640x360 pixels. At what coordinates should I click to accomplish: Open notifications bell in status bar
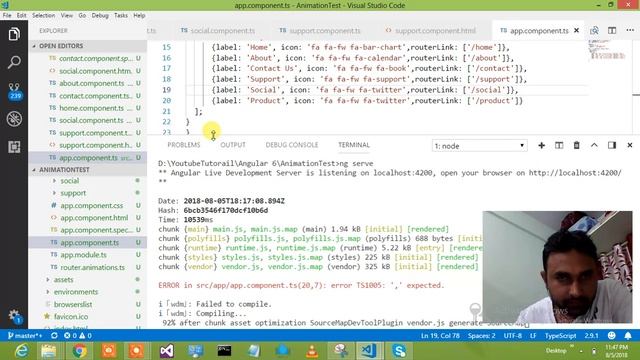[x=628, y=336]
